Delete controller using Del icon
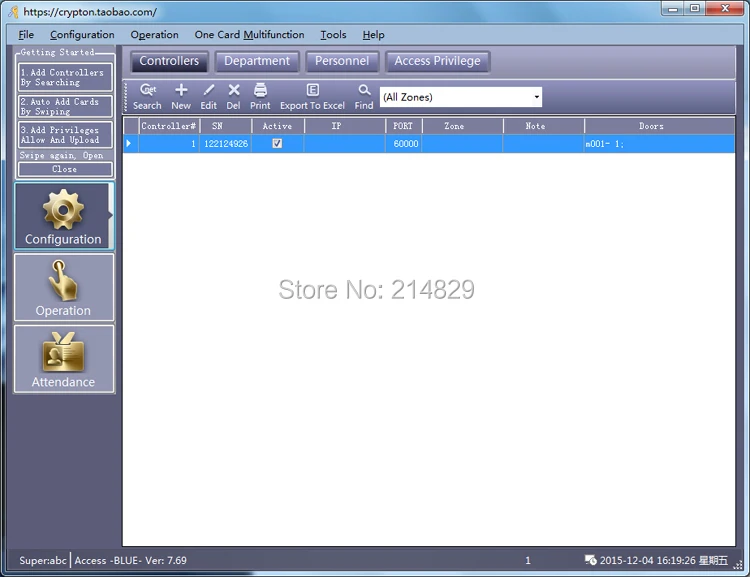750x577 pixels. 233,97
